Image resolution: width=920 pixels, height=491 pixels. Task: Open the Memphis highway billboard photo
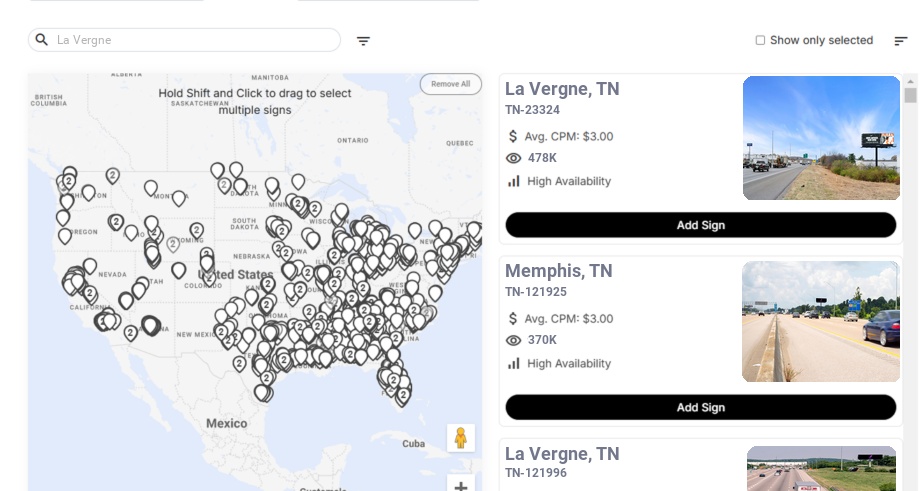[821, 321]
